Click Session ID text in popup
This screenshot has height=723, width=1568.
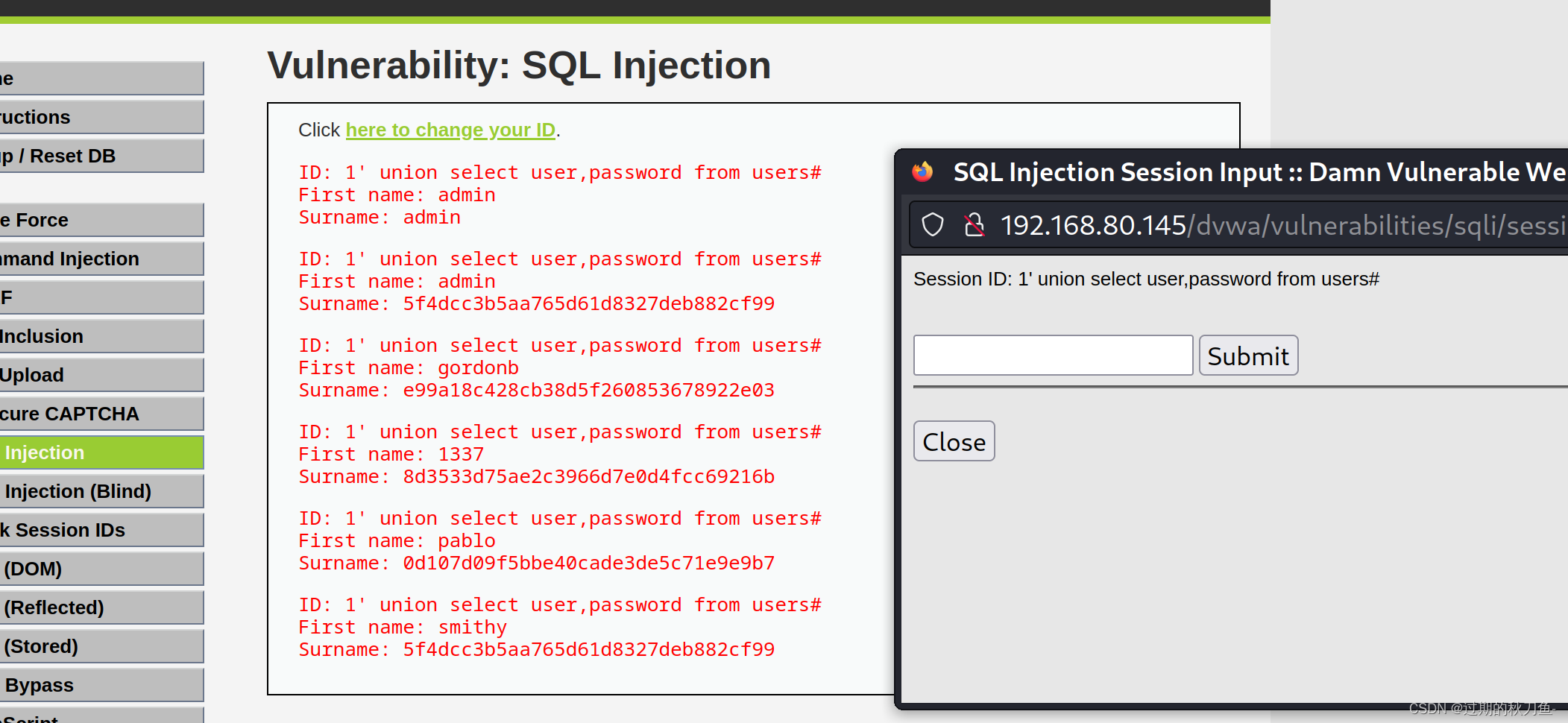pyautogui.click(x=1146, y=280)
